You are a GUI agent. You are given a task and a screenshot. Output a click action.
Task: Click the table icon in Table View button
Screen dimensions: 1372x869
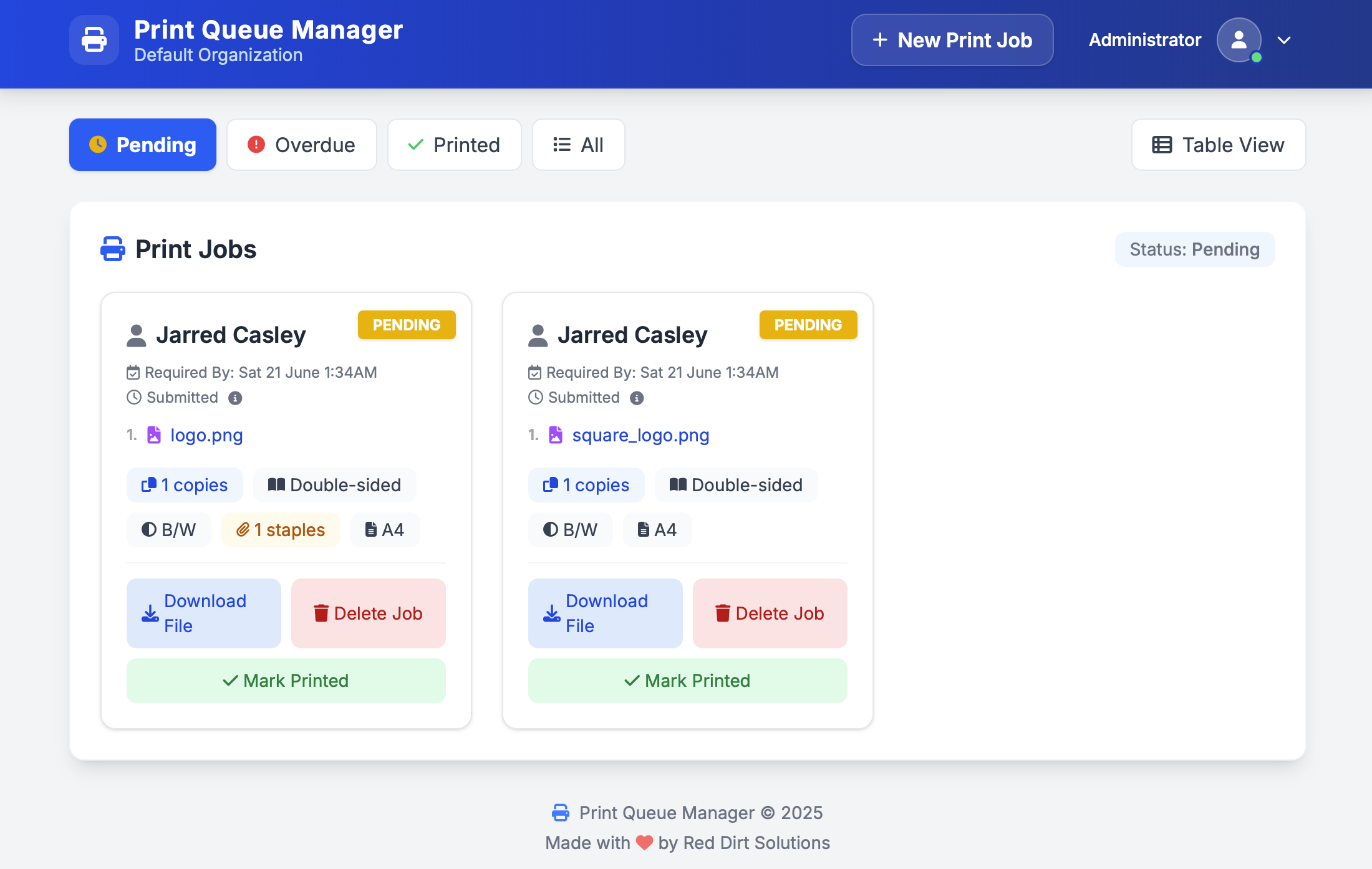tap(1162, 145)
